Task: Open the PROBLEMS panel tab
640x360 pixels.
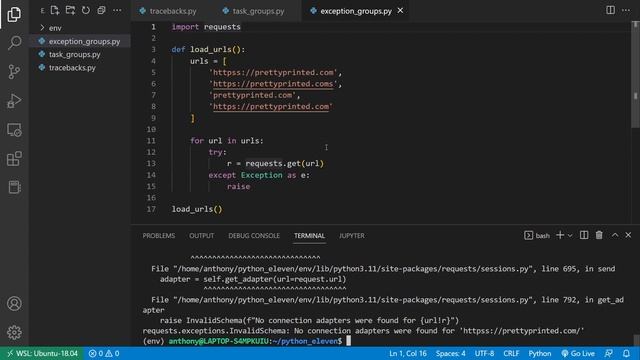Action: point(159,236)
